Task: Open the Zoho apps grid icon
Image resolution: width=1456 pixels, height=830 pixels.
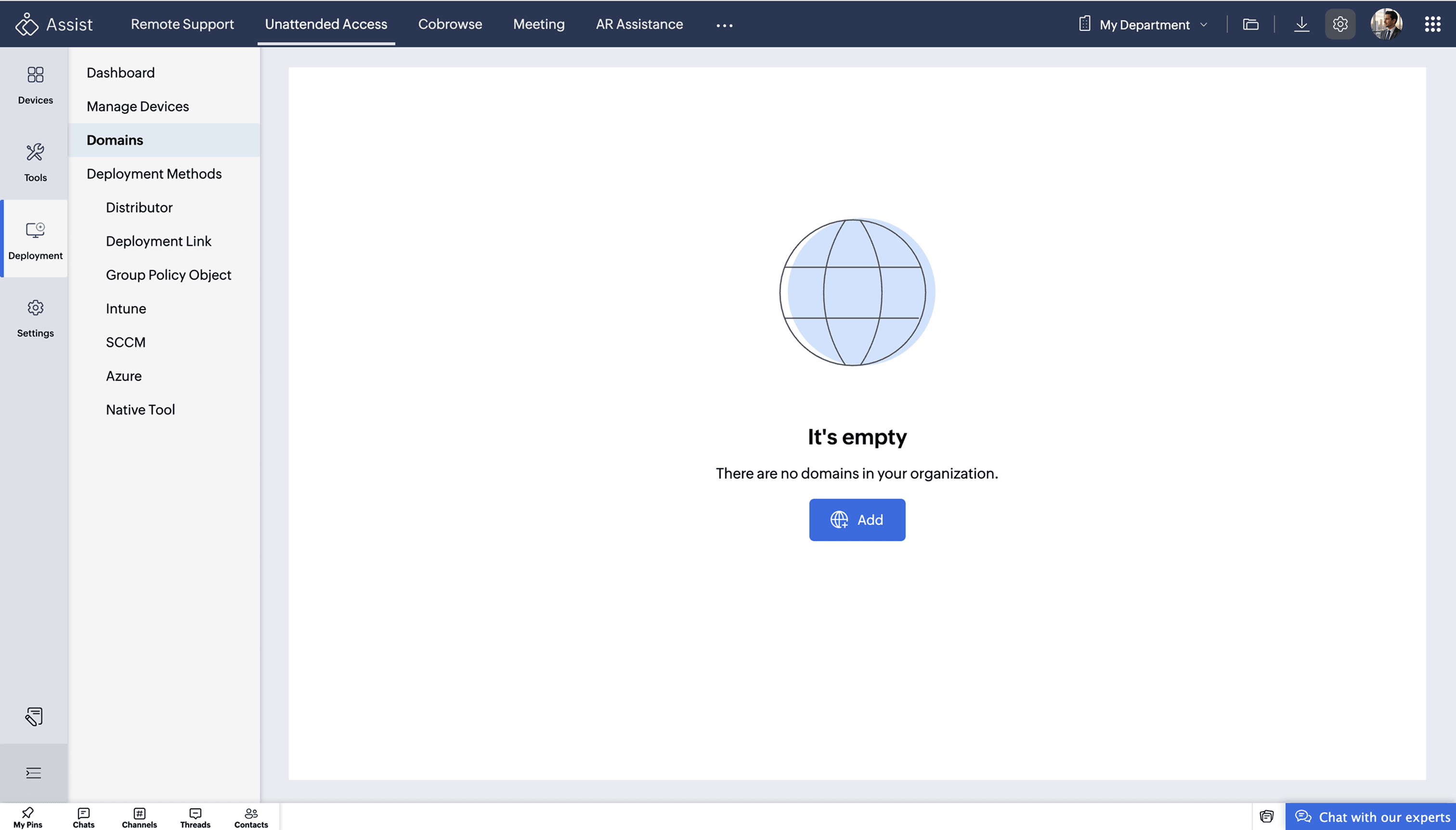Action: 1432,24
